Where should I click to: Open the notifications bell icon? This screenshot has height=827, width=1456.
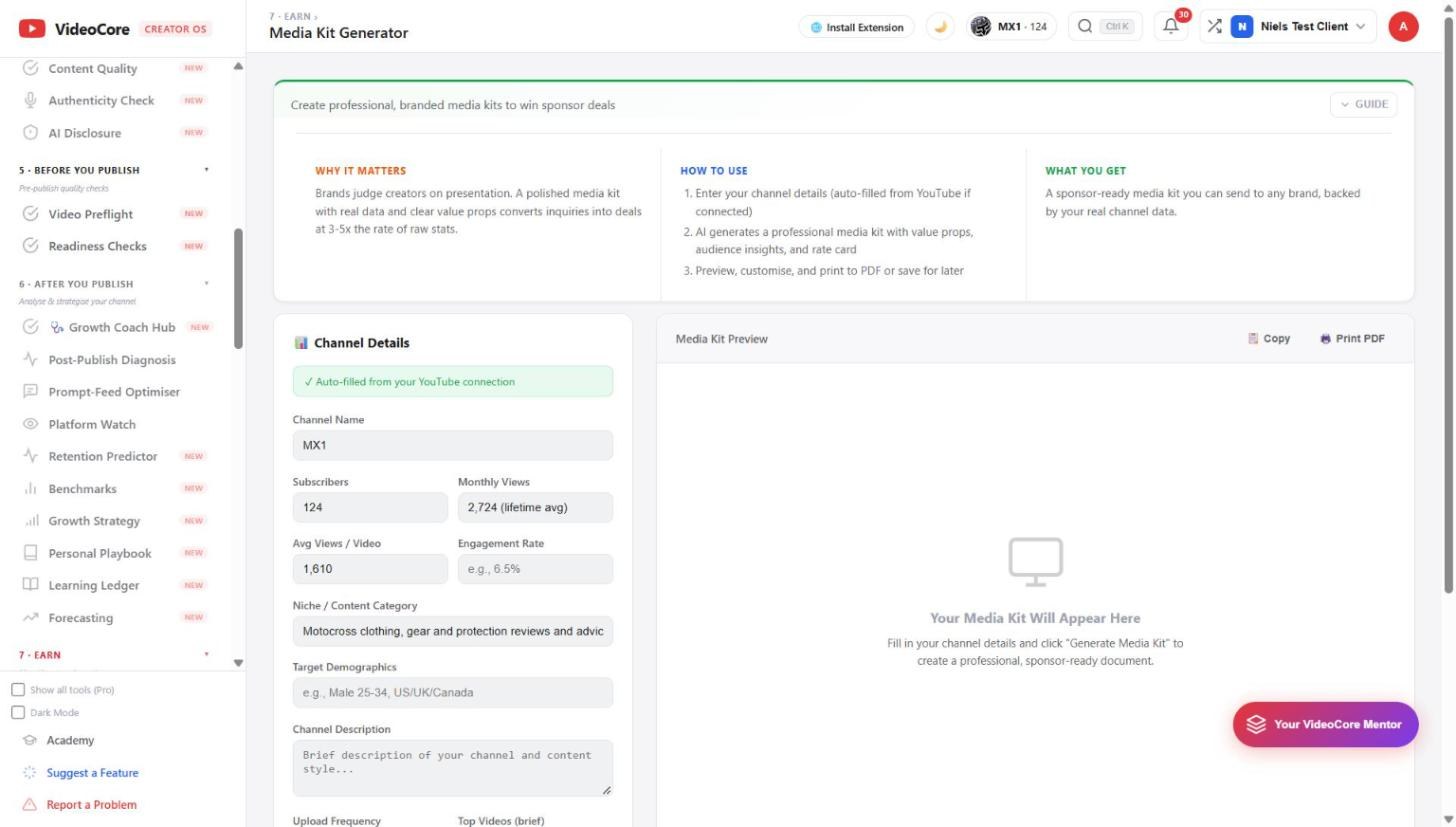click(x=1171, y=27)
